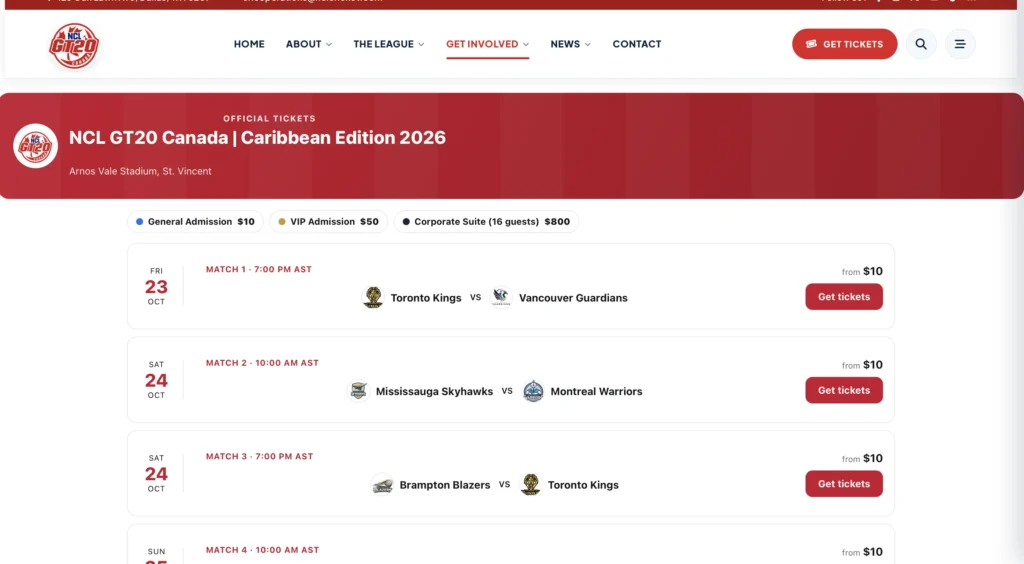Screen dimensions: 1024x564
Task: Click the 'from $10' price in Match 3
Action: click(x=862, y=458)
